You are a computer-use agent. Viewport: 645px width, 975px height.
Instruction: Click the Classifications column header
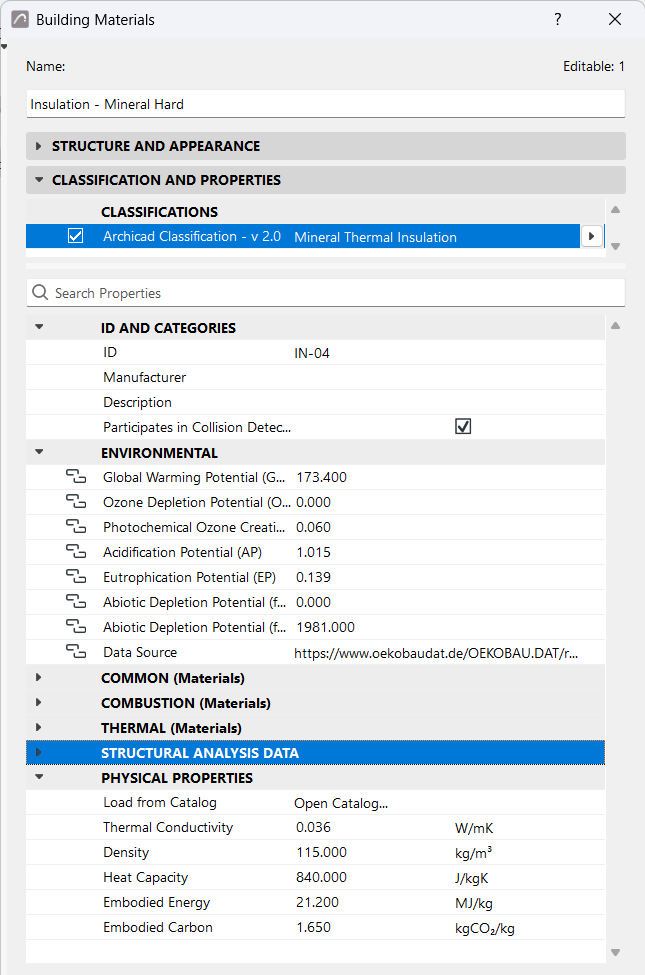(x=159, y=212)
